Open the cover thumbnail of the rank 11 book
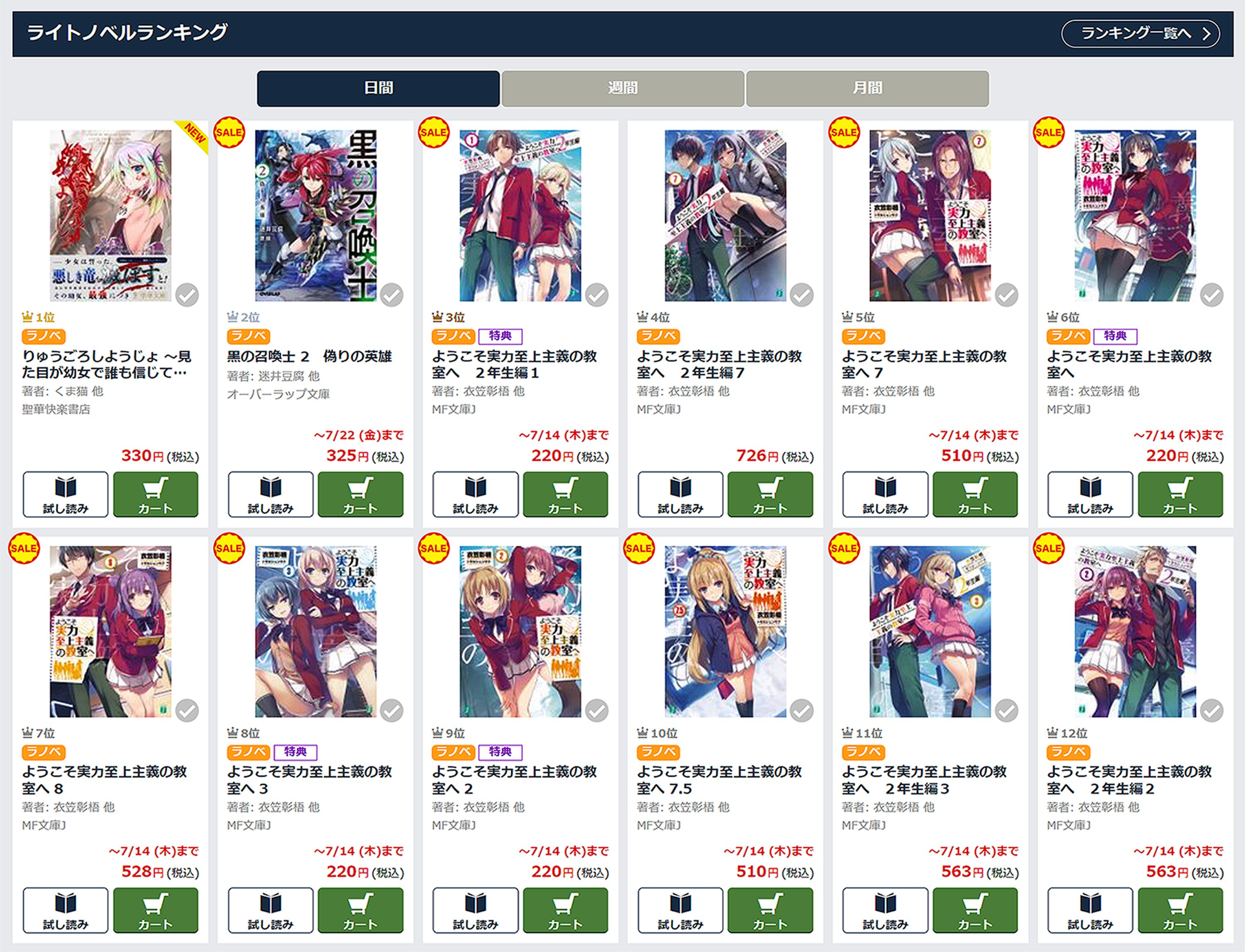1245x952 pixels. point(930,631)
